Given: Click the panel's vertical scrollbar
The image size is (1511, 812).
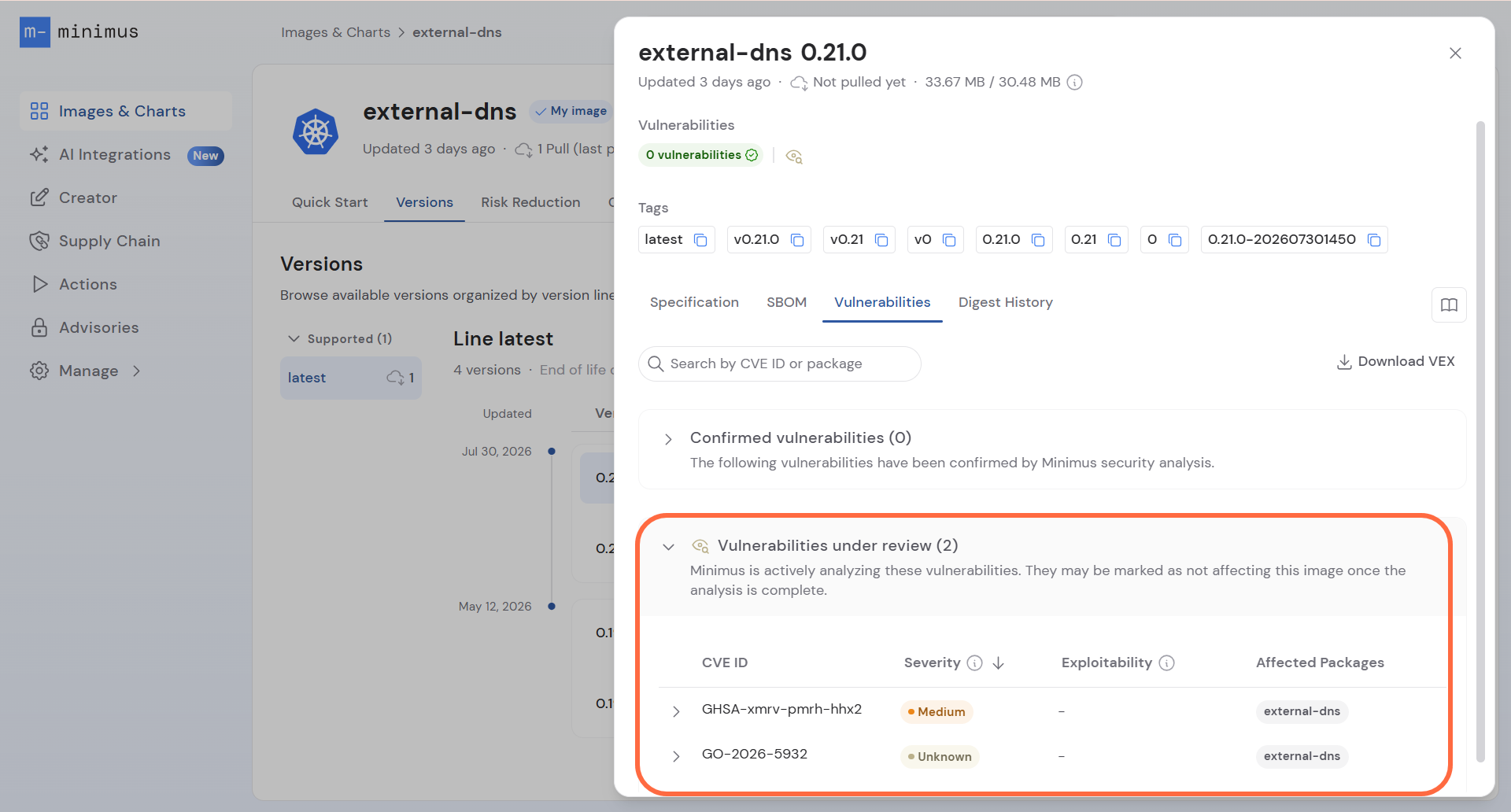Looking at the screenshot, I should [1480, 441].
